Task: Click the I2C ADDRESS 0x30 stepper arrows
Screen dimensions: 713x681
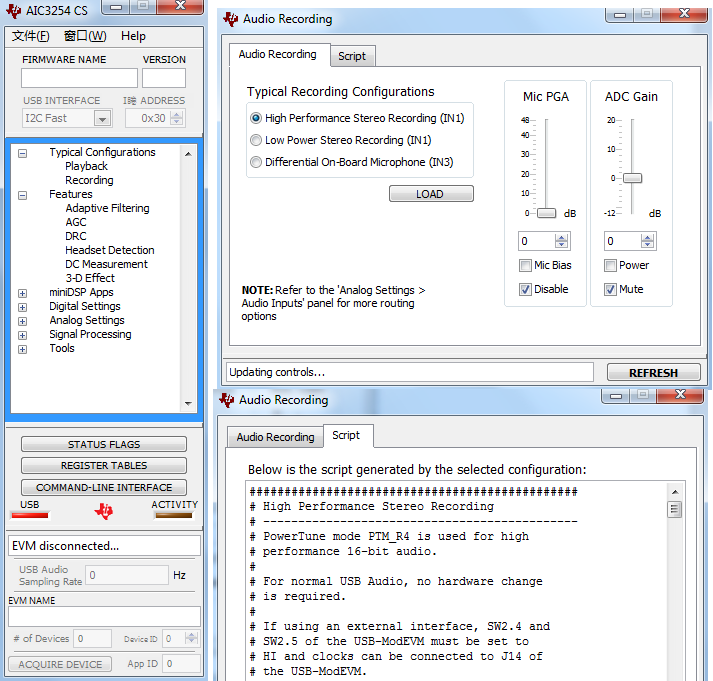Action: (x=176, y=118)
